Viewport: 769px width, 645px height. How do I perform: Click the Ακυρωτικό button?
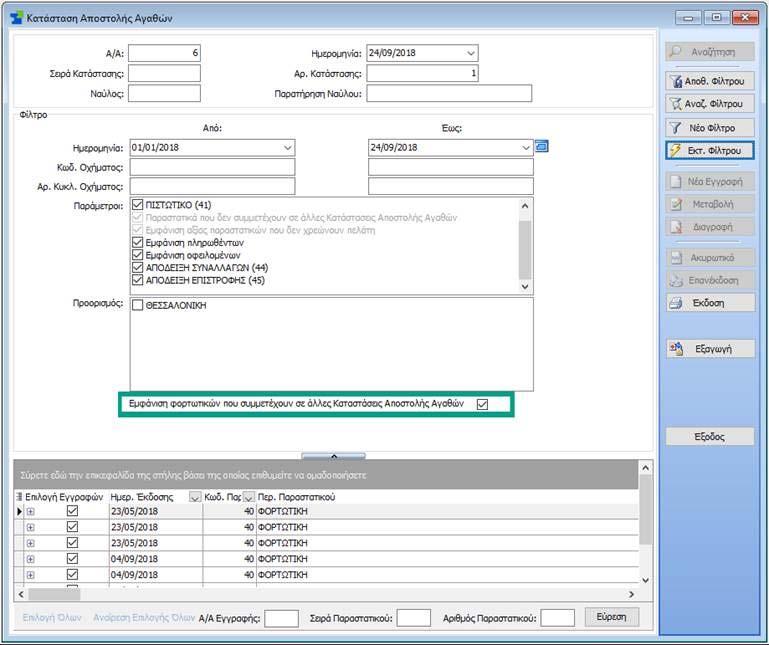click(x=709, y=258)
